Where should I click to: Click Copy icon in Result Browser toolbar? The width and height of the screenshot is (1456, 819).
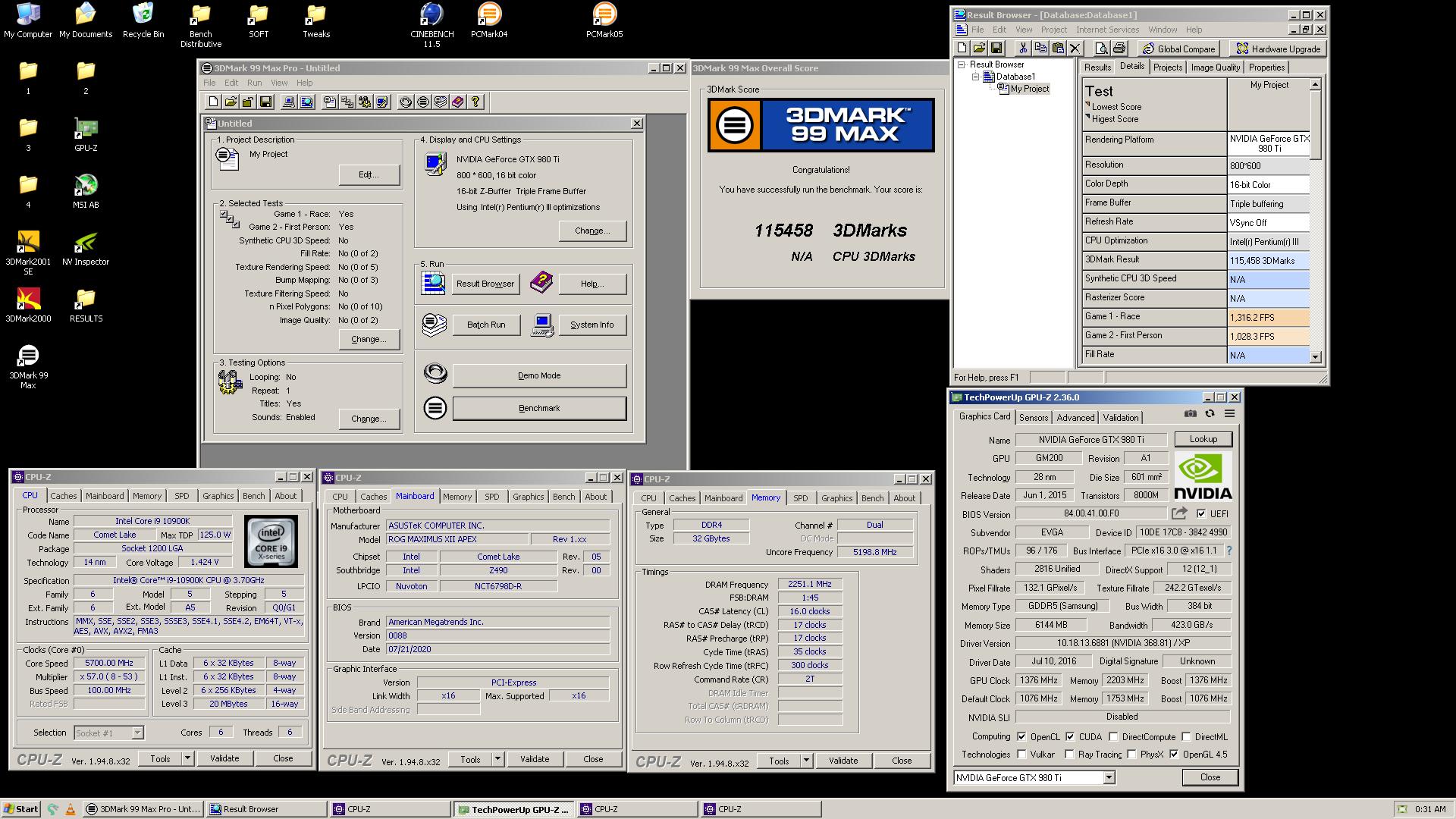coord(1040,49)
